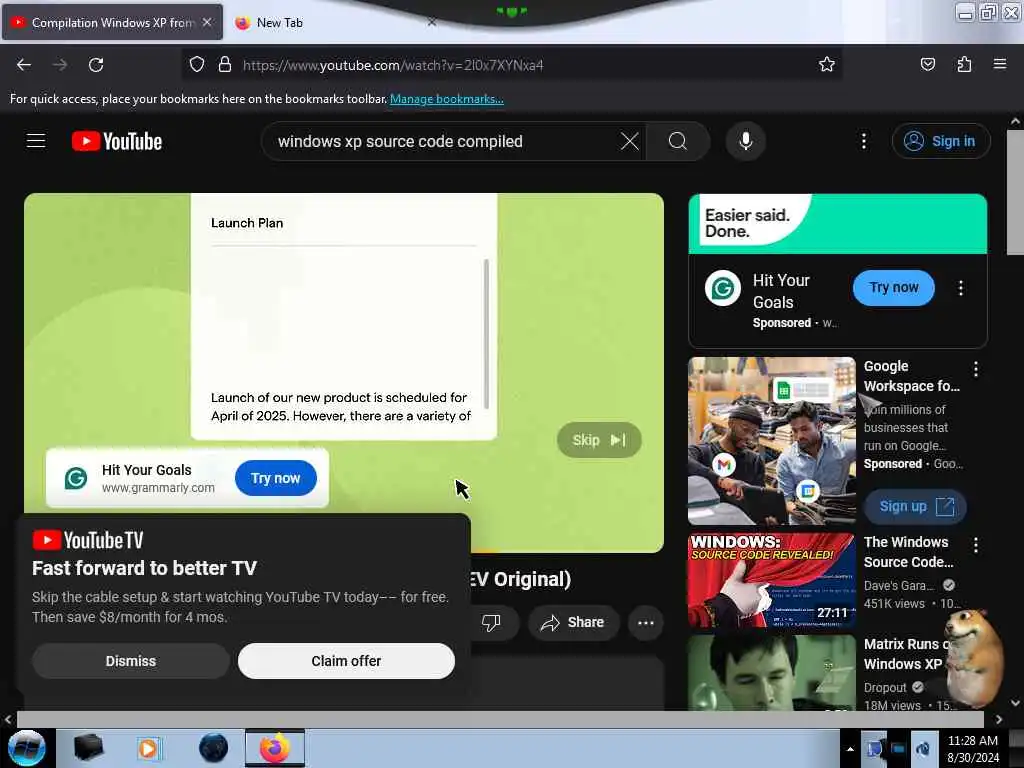Reload the current page
This screenshot has height=768, width=1024.
coord(96,65)
